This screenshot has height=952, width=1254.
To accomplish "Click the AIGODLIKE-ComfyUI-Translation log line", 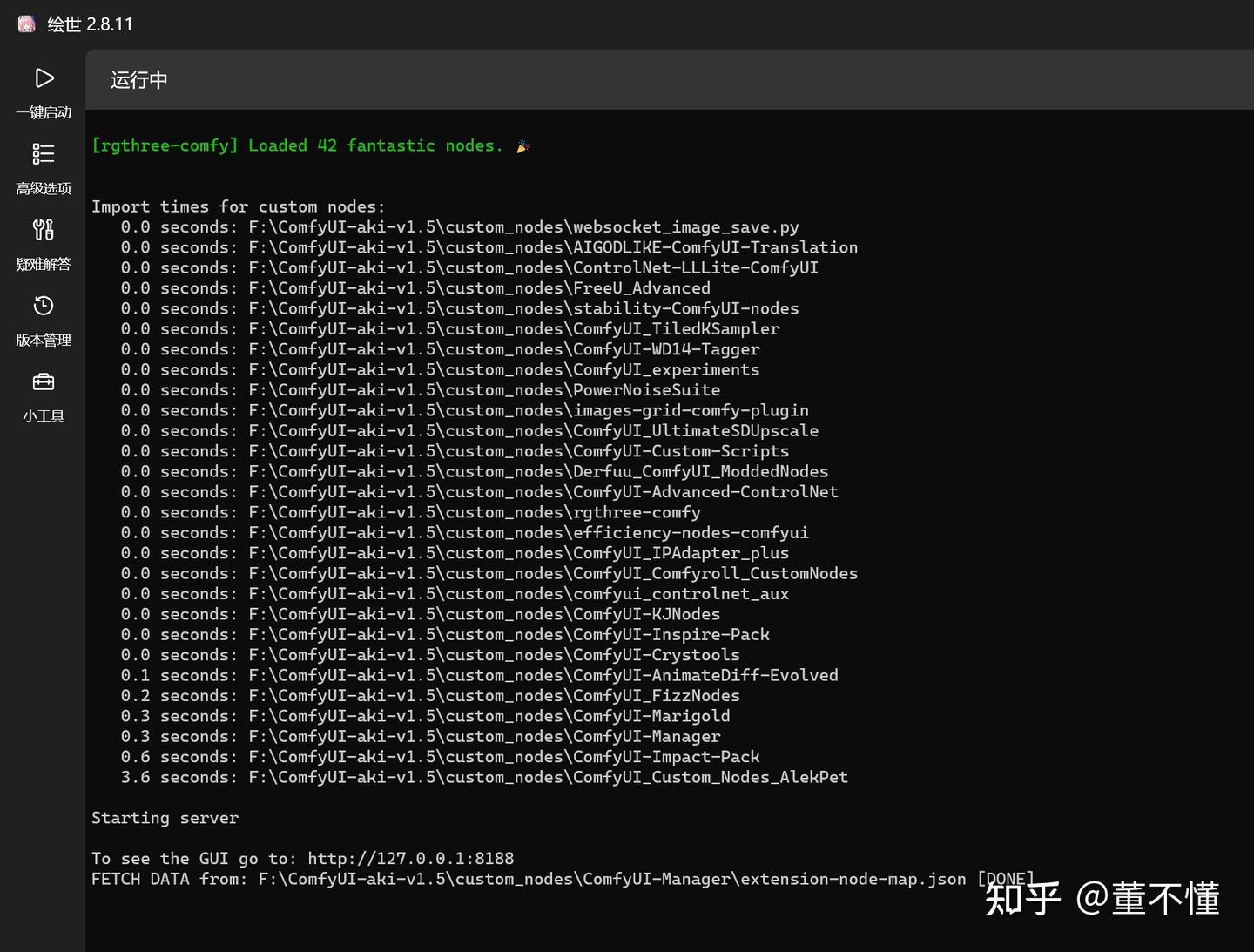I will (x=489, y=247).
